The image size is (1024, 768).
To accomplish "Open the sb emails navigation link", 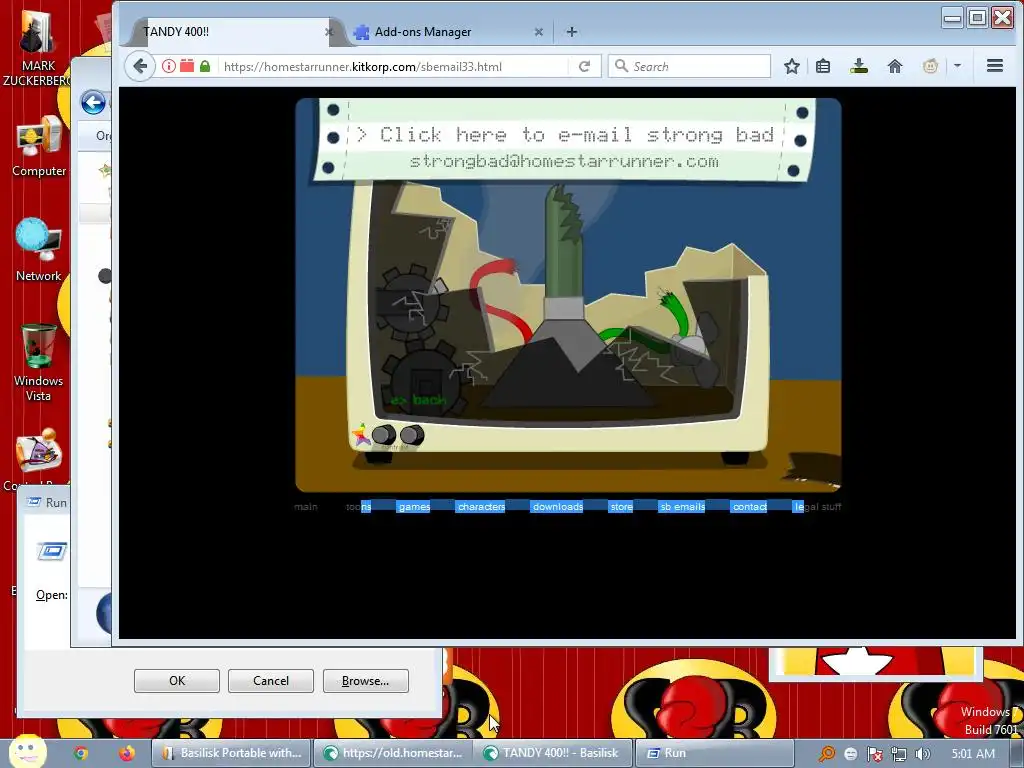I will (x=682, y=506).
